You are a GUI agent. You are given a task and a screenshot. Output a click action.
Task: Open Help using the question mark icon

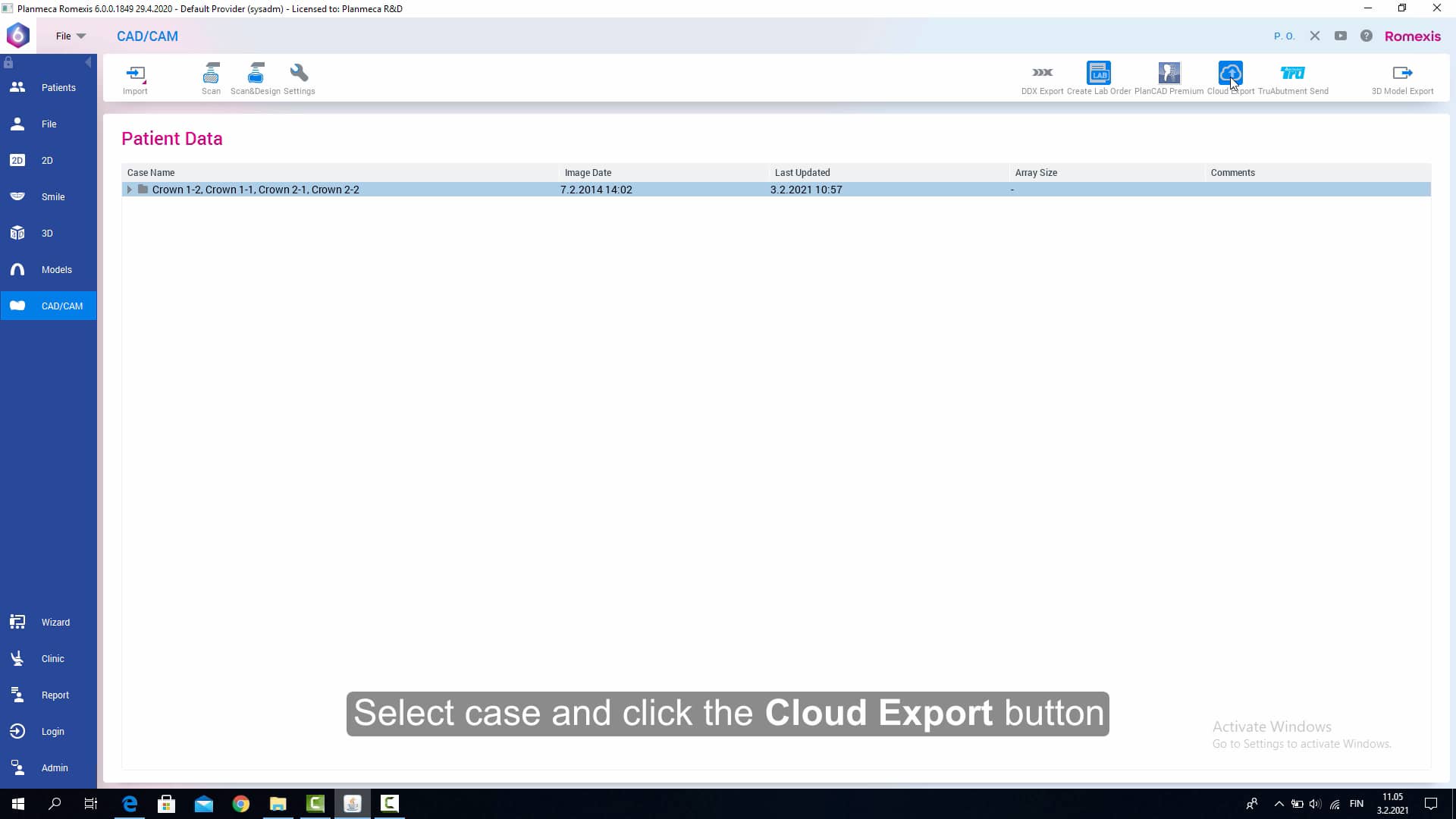[1366, 36]
